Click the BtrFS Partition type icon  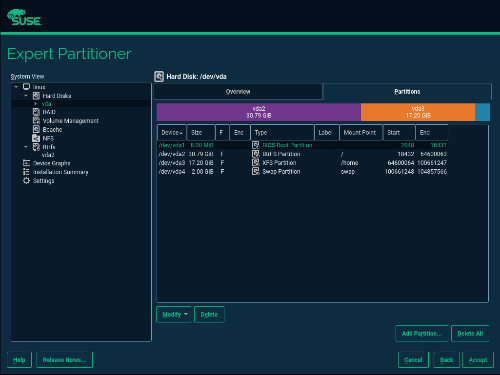tap(256, 154)
